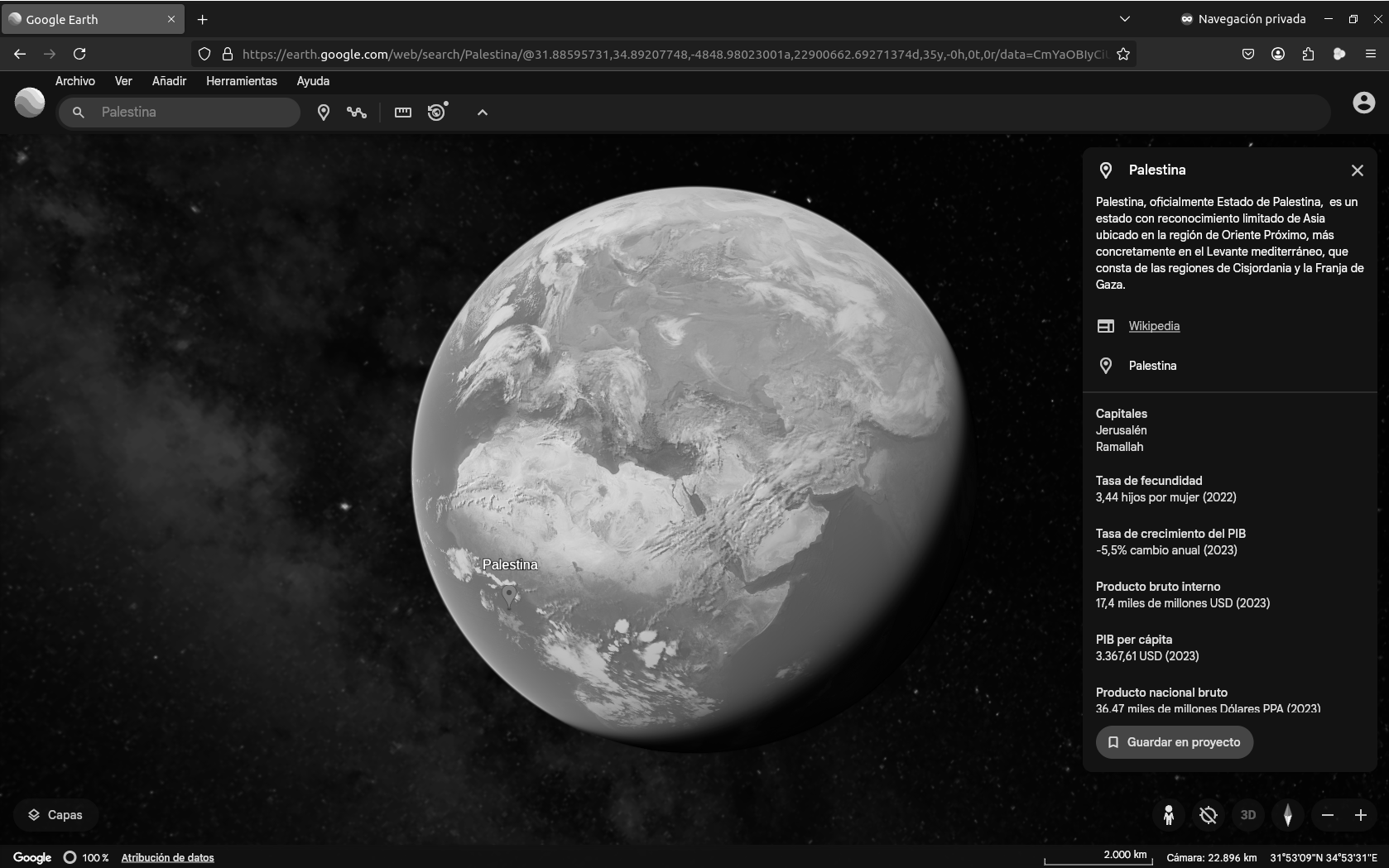Screen dimensions: 1389x868
Task: Click the Ramallah capital text
Action: pos(1120,447)
